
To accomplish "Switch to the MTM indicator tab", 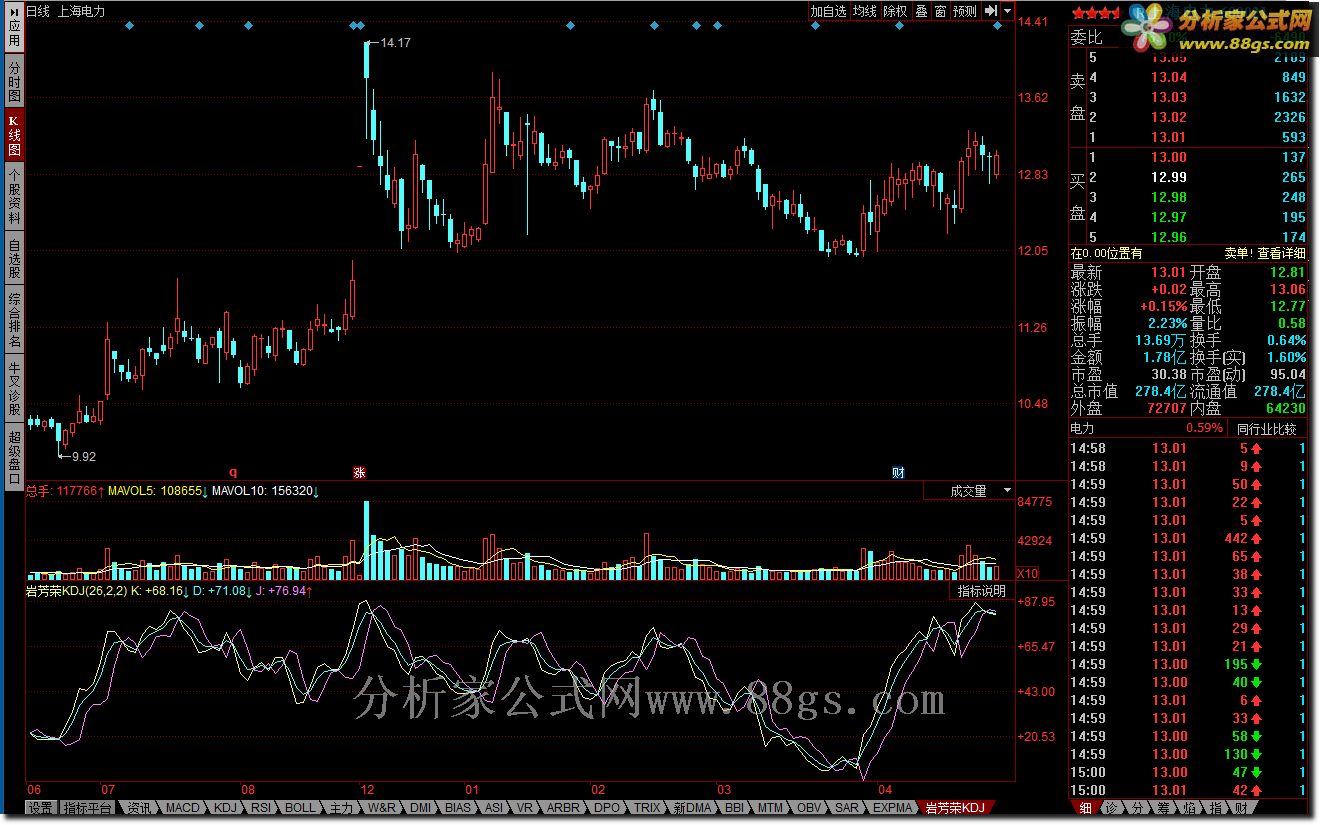I will point(771,808).
